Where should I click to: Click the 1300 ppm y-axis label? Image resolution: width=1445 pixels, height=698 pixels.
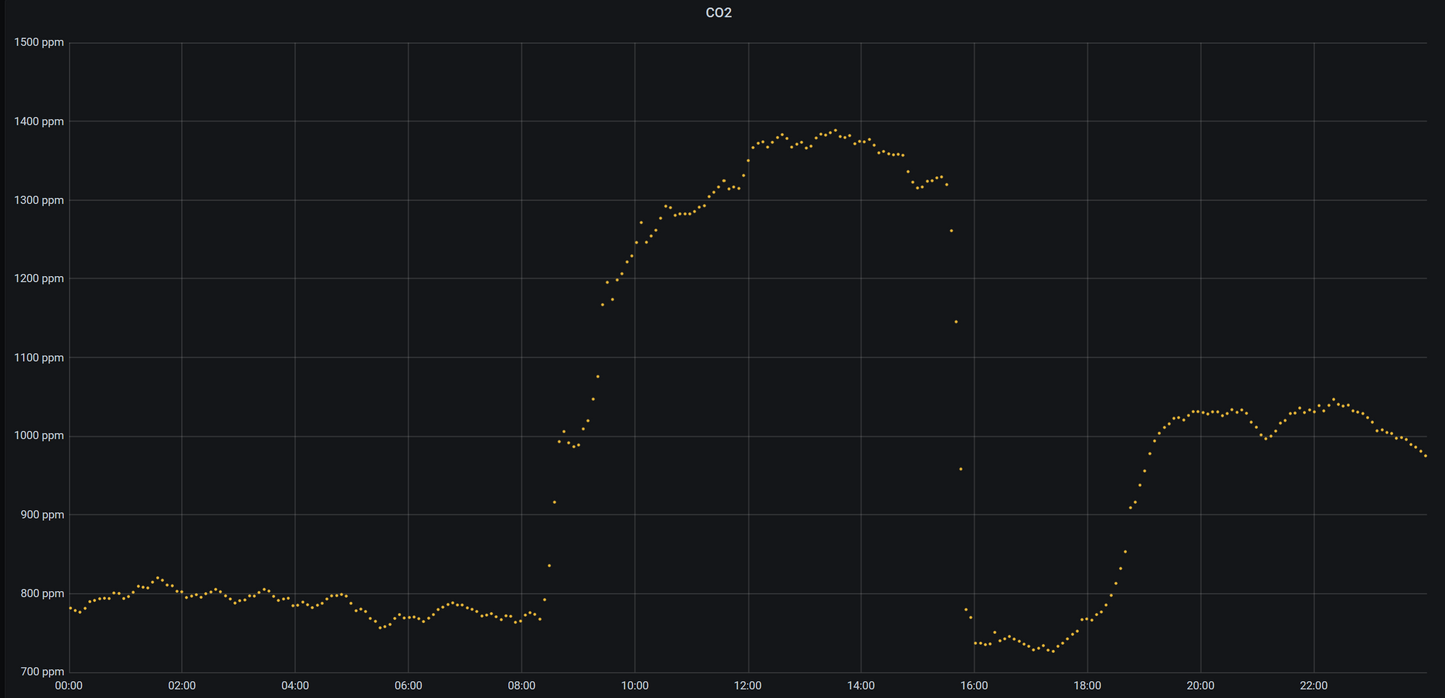pos(39,200)
